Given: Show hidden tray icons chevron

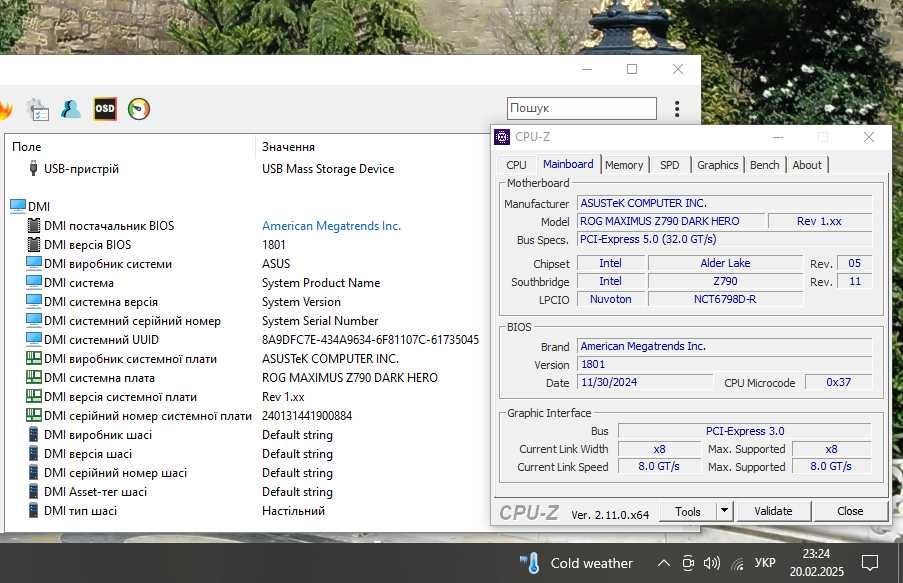Looking at the screenshot, I should click(x=663, y=563).
